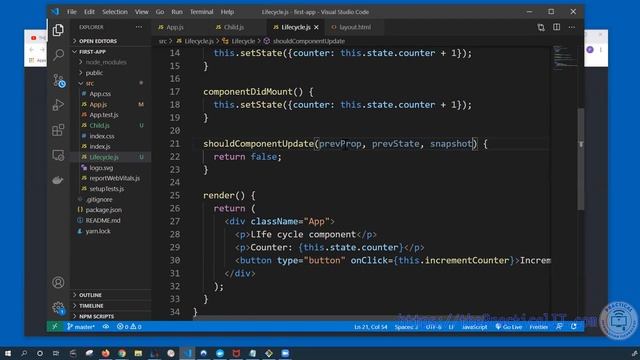Open the File menu

(72, 12)
